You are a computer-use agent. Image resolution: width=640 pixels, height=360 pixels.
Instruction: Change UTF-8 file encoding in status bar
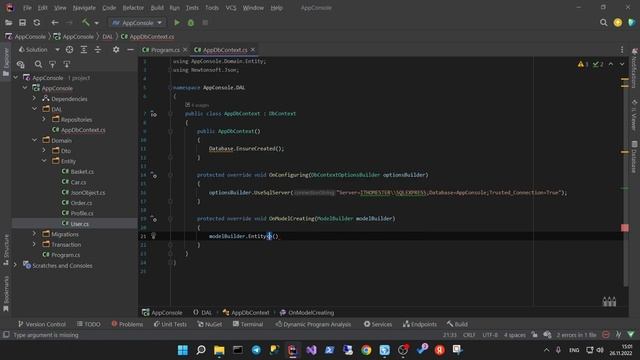click(490, 335)
